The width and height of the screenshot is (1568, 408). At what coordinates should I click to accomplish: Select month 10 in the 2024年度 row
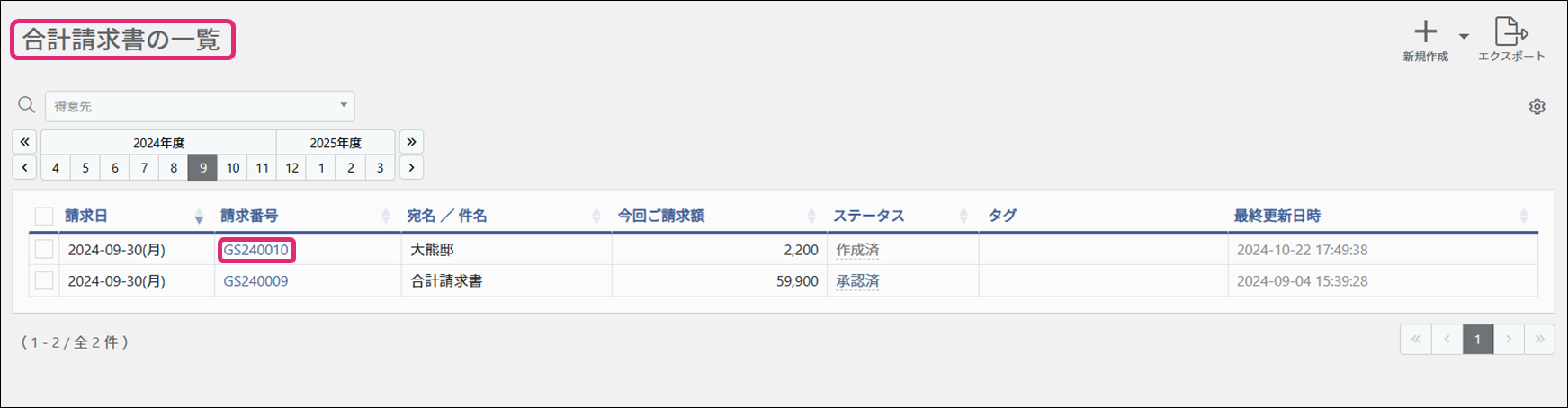(x=232, y=167)
